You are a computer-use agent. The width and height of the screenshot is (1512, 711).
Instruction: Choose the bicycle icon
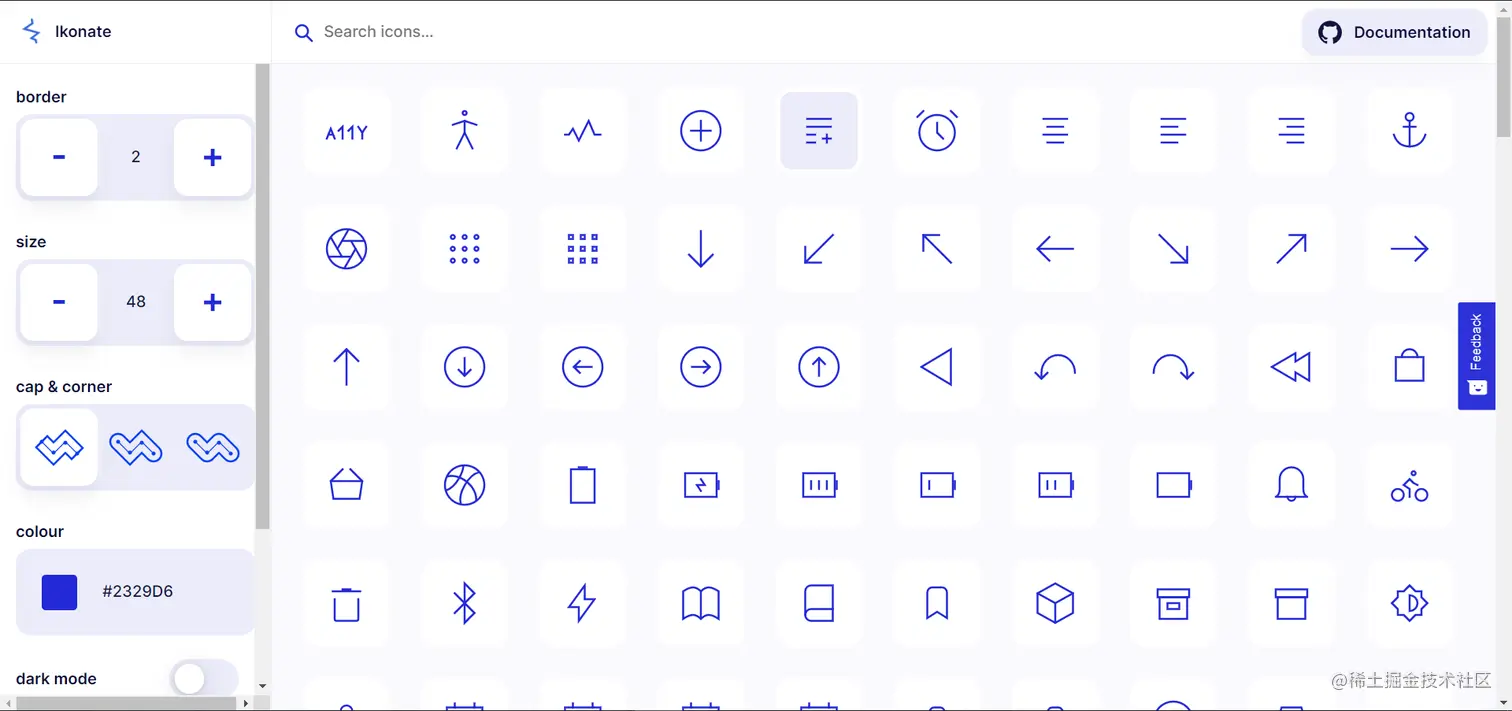click(x=1409, y=485)
